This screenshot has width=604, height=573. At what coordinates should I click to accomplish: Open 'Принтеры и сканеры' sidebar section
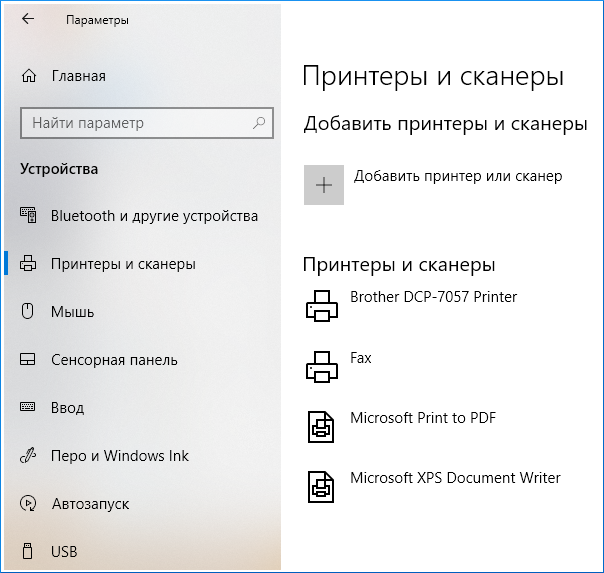(x=123, y=264)
